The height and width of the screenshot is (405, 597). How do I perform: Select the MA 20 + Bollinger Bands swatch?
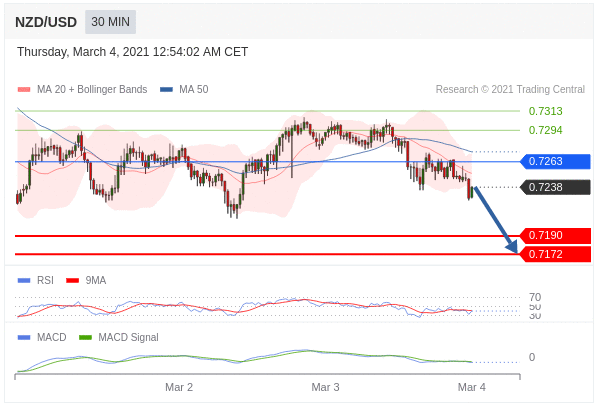pyautogui.click(x=24, y=89)
